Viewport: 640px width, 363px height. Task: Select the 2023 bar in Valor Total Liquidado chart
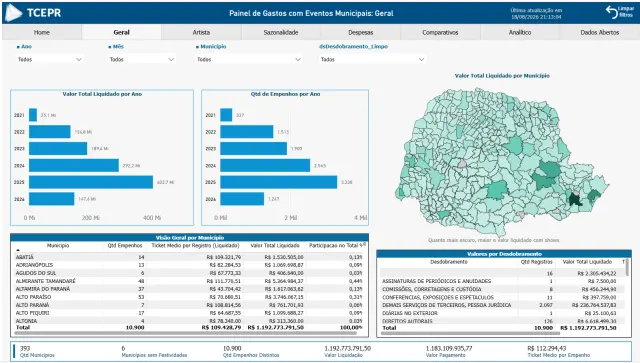(58, 149)
